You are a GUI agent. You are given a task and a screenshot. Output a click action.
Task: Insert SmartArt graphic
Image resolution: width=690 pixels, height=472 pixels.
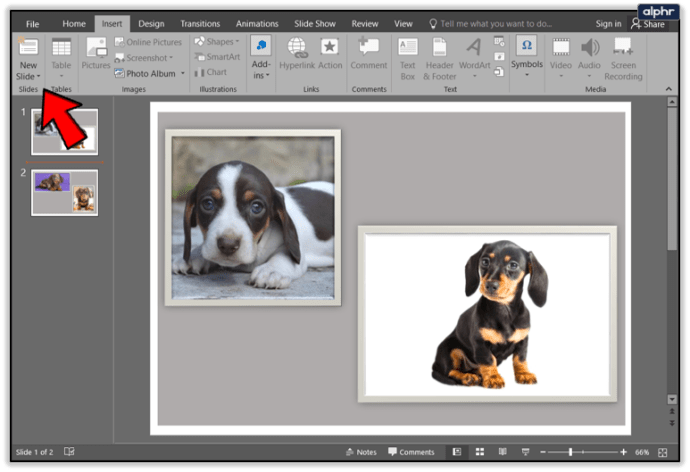pyautogui.click(x=217, y=57)
